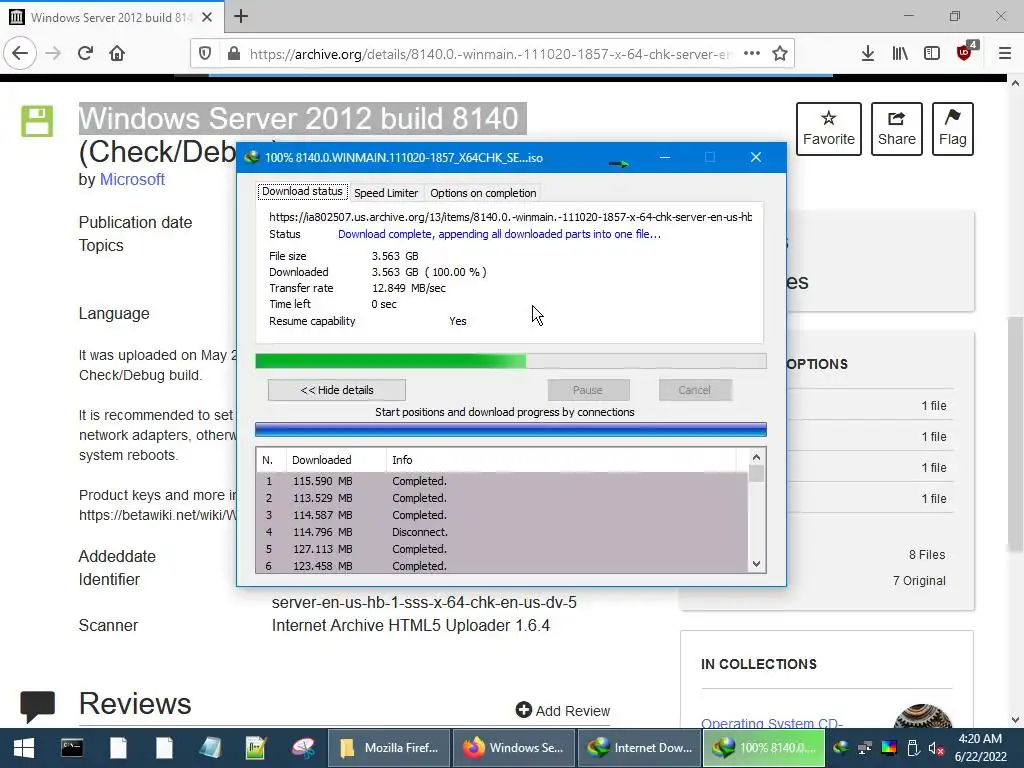Viewport: 1024px width, 768px height.
Task: Open Firefox downloads arrow icon
Action: 867,54
